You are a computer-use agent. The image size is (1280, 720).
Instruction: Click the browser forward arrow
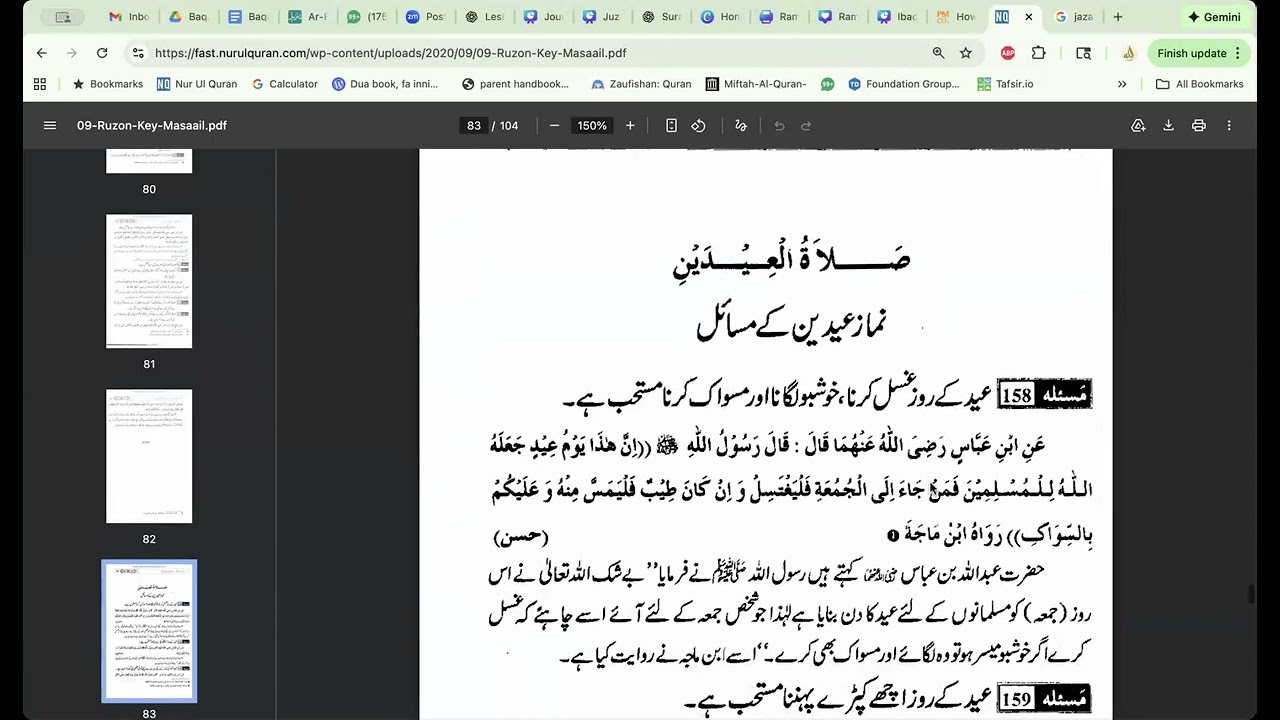[71, 53]
